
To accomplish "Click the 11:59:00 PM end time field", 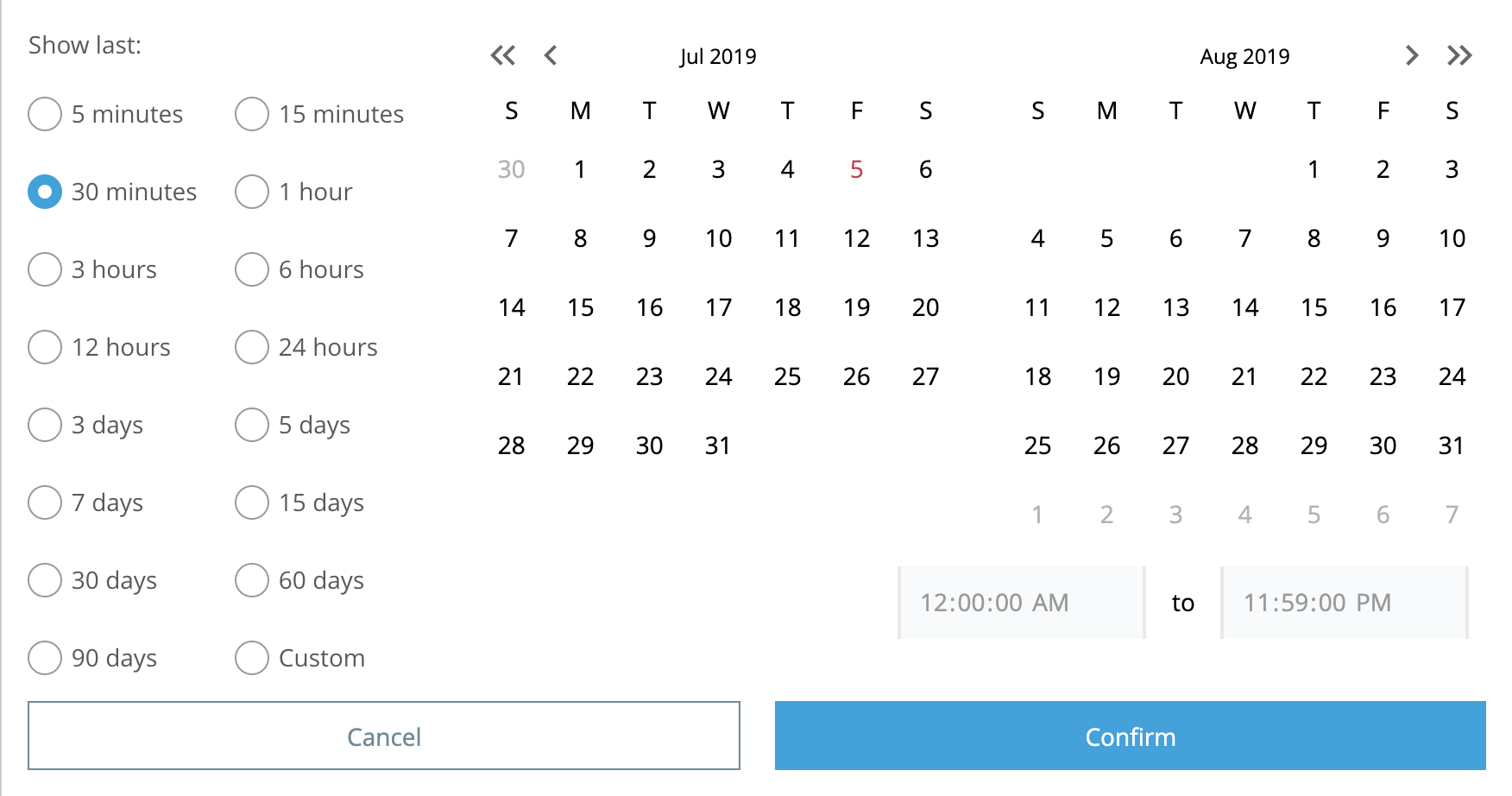I will (1345, 603).
